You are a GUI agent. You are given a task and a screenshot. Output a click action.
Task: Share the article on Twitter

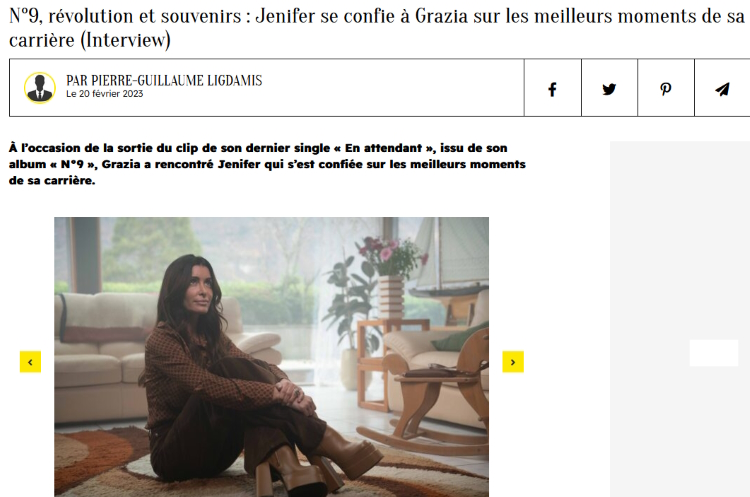point(609,88)
